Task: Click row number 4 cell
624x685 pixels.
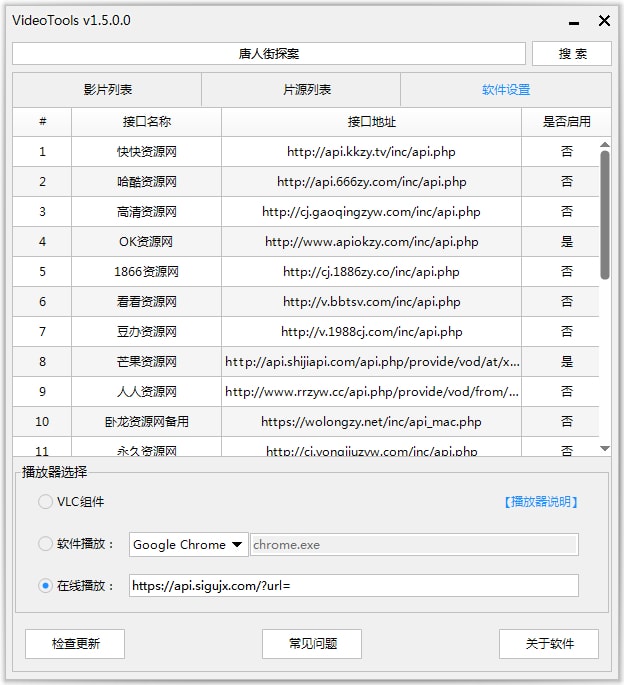Action: pyautogui.click(x=42, y=242)
